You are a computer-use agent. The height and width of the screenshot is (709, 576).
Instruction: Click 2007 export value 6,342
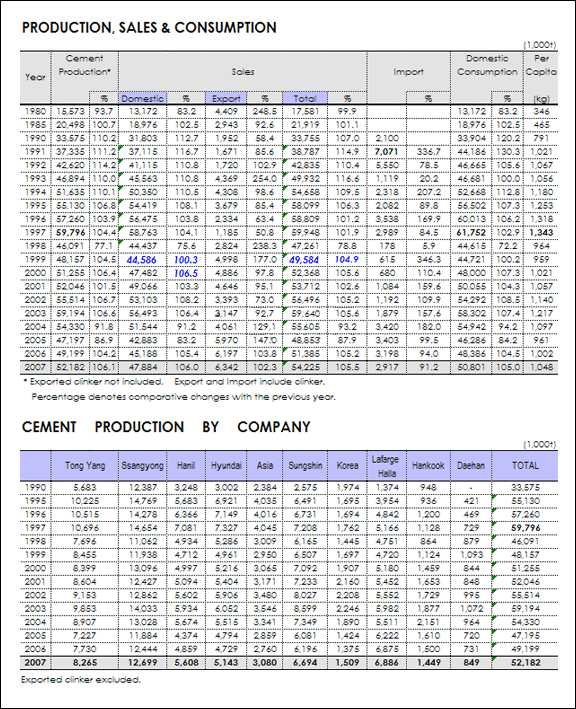(x=226, y=367)
